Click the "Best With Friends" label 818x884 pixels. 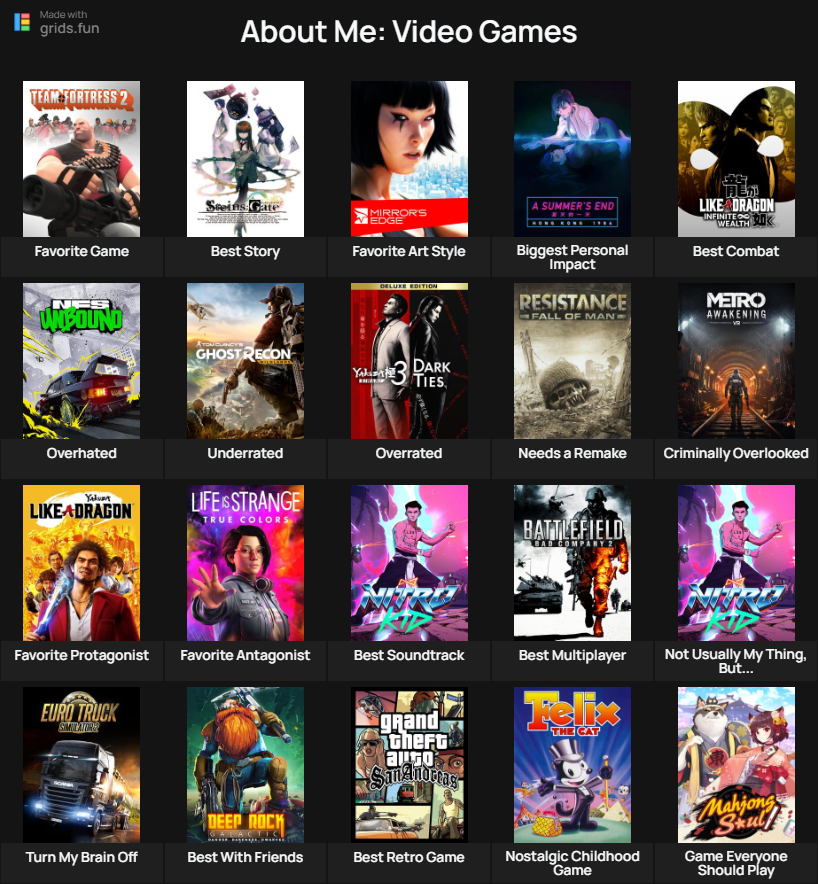point(245,857)
